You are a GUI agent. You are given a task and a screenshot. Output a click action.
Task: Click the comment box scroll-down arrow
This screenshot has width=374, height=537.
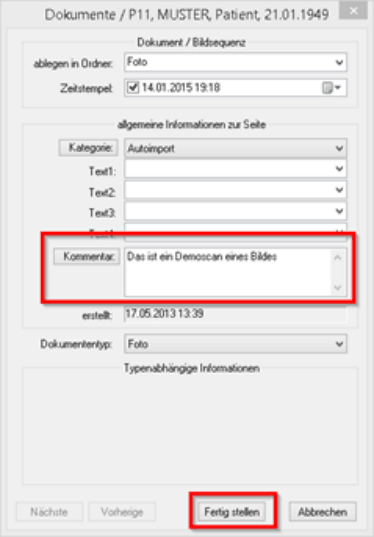click(x=338, y=287)
